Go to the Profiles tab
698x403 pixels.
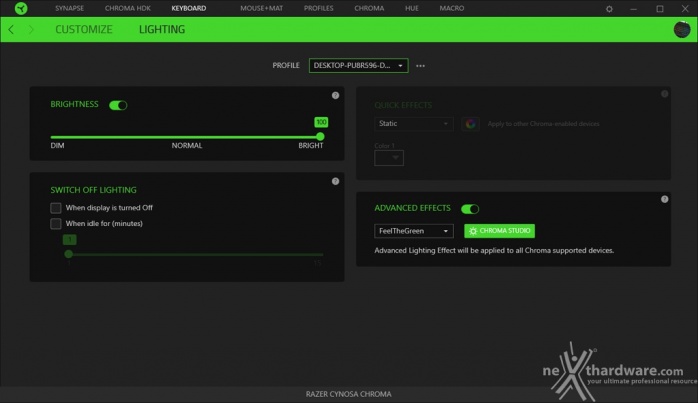click(319, 8)
